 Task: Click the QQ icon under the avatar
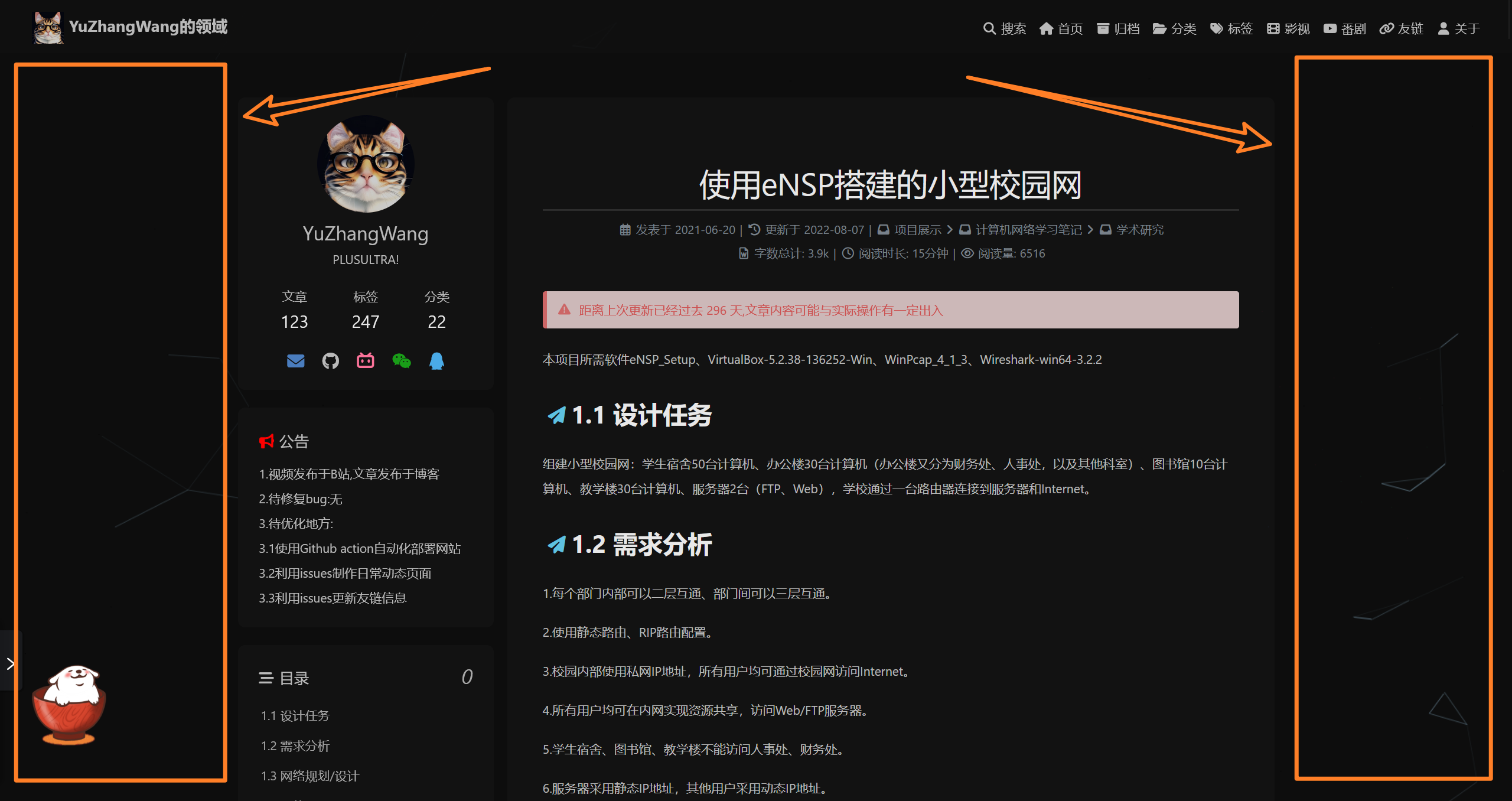436,360
